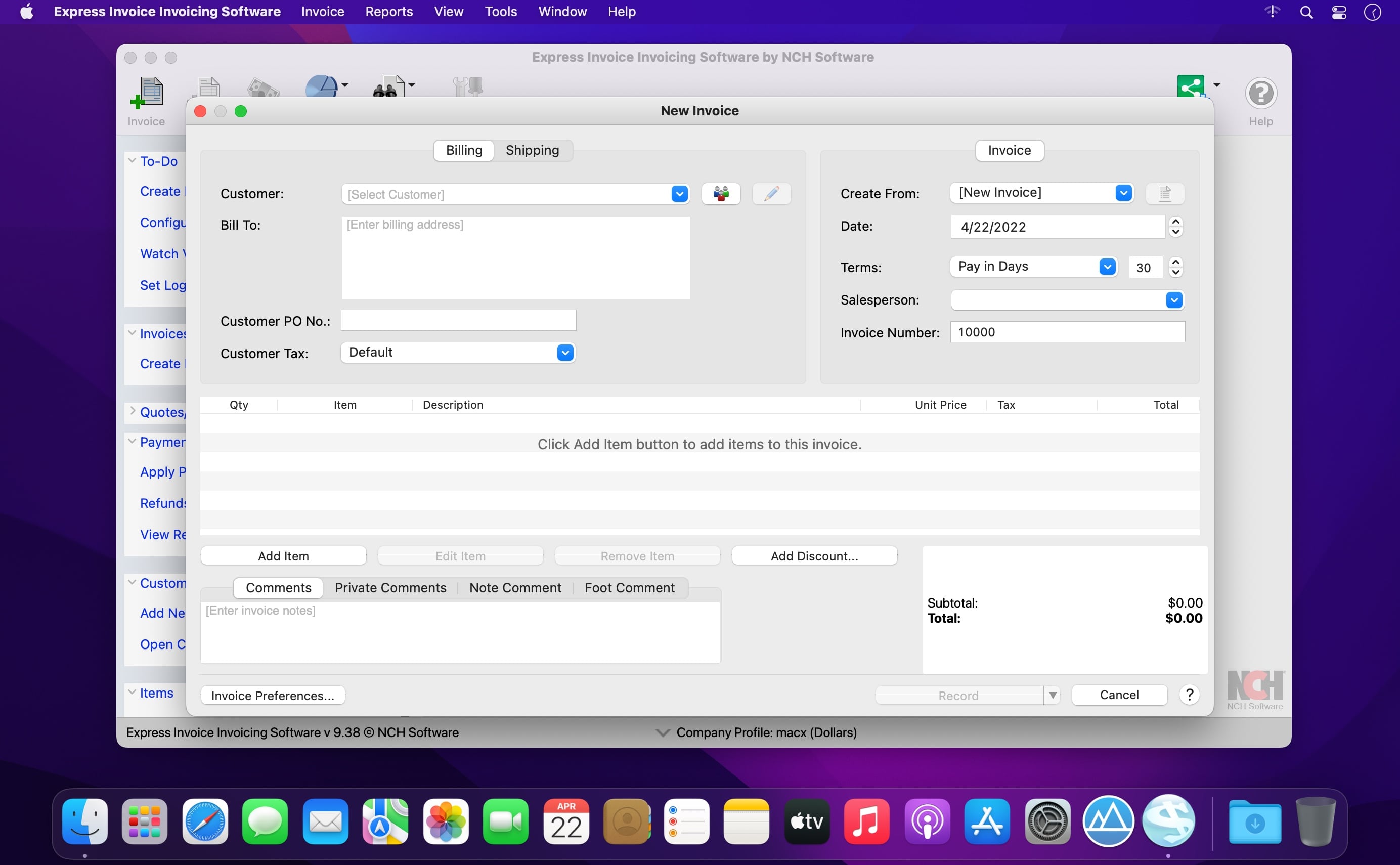The image size is (1400, 865).
Task: Open Launchpad from the Dock
Action: [x=145, y=821]
